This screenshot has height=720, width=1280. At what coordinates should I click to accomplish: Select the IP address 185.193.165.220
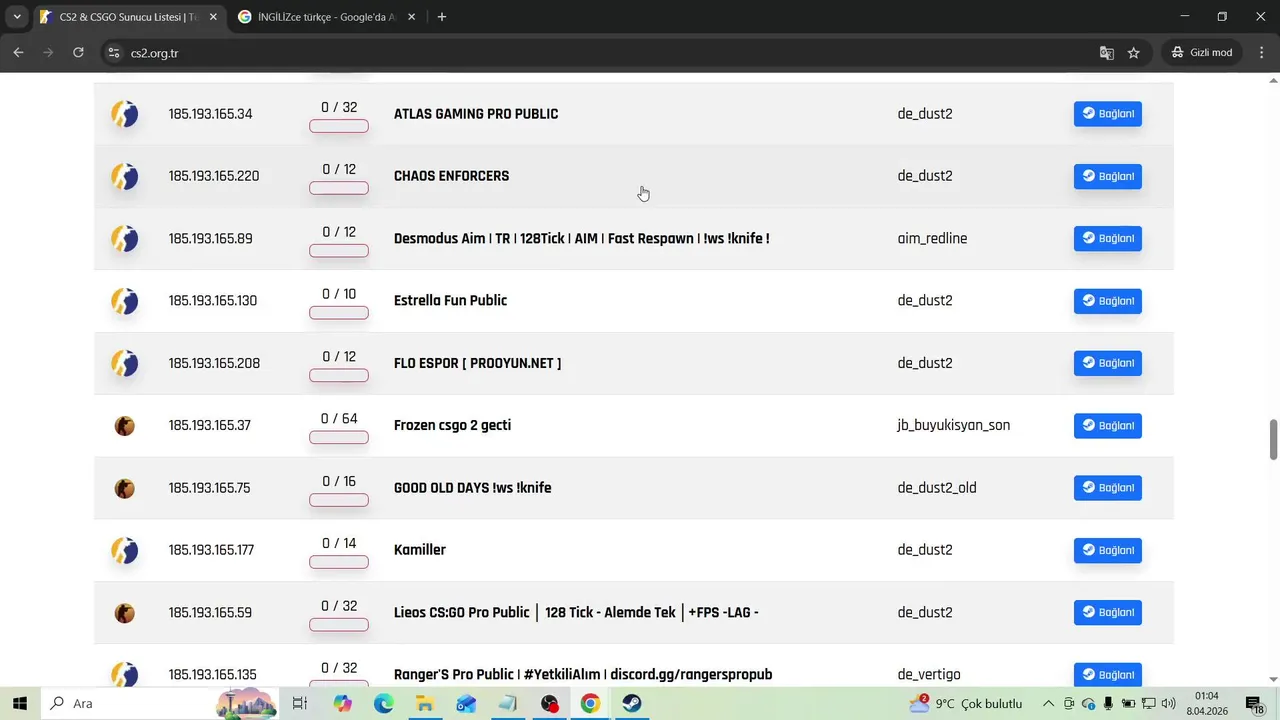tap(214, 176)
